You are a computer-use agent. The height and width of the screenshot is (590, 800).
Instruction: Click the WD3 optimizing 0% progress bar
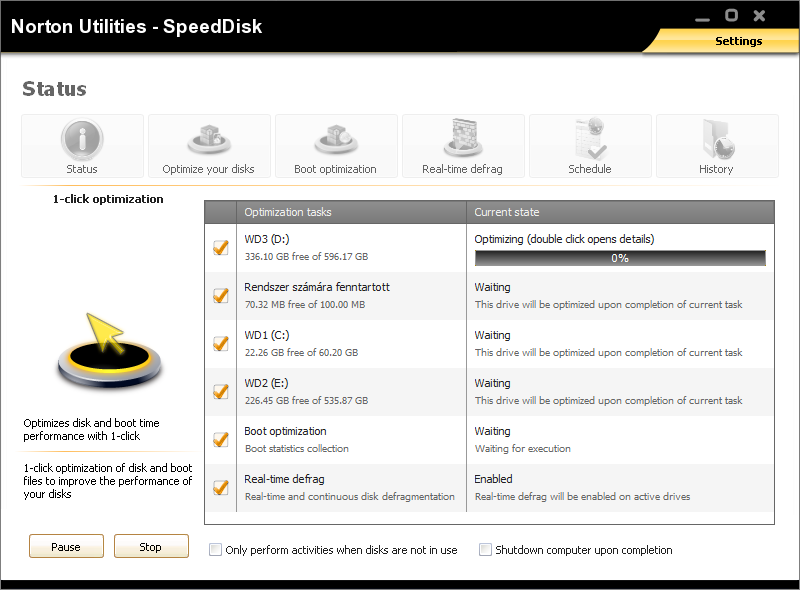tap(620, 258)
